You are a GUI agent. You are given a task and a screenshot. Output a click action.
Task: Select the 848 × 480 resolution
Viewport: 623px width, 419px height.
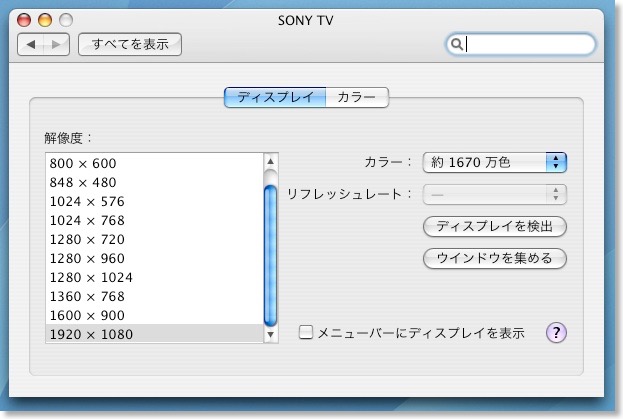(x=154, y=182)
